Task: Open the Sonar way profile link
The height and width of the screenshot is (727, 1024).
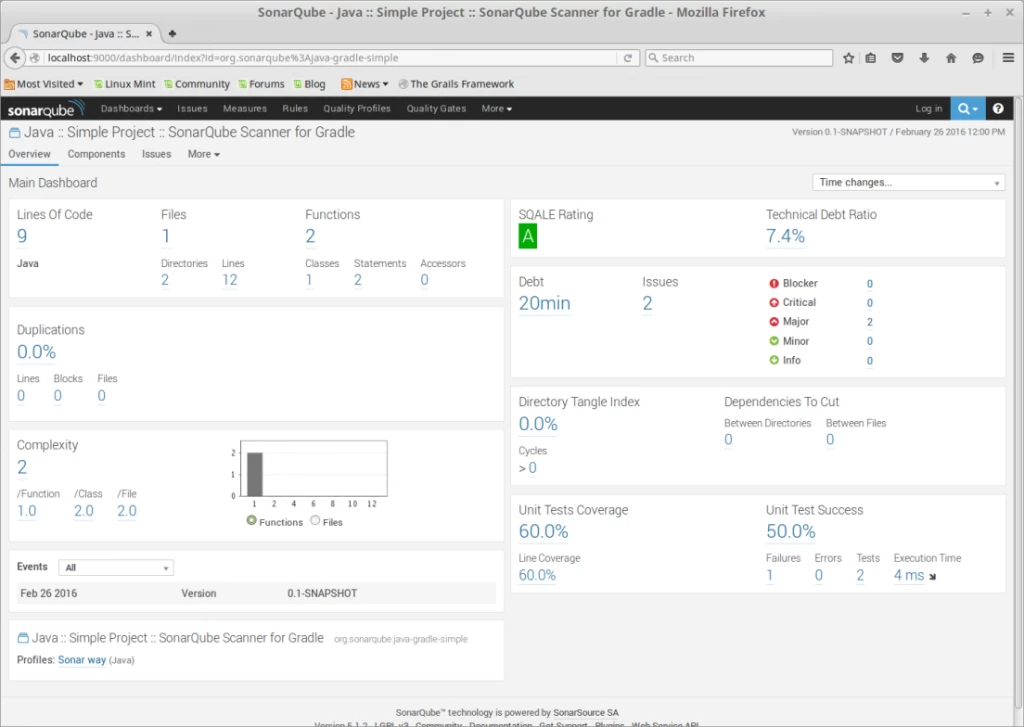Action: [82, 660]
